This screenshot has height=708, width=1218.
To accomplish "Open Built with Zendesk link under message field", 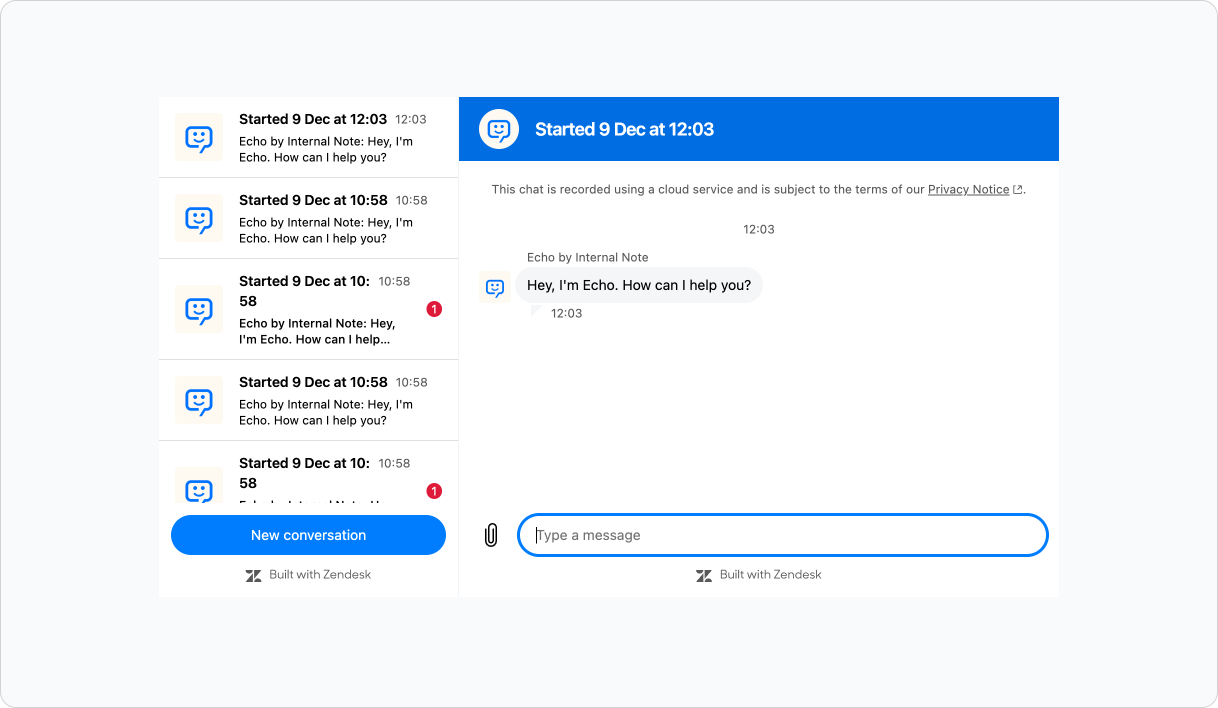I will [770, 575].
